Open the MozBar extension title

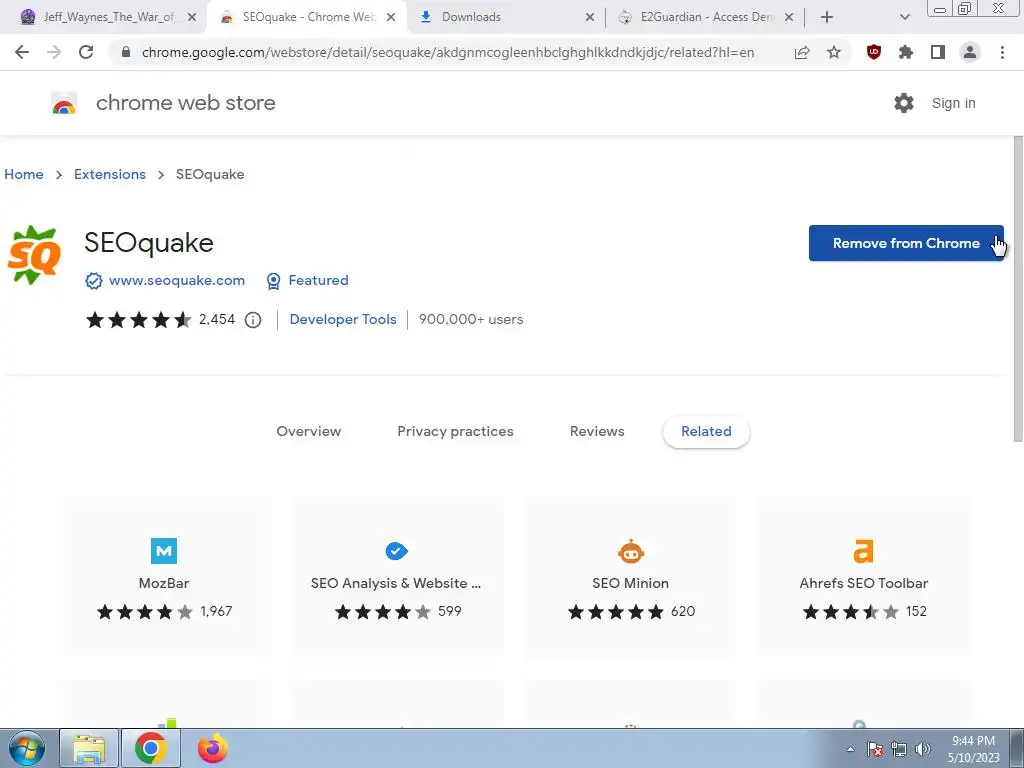click(x=164, y=583)
